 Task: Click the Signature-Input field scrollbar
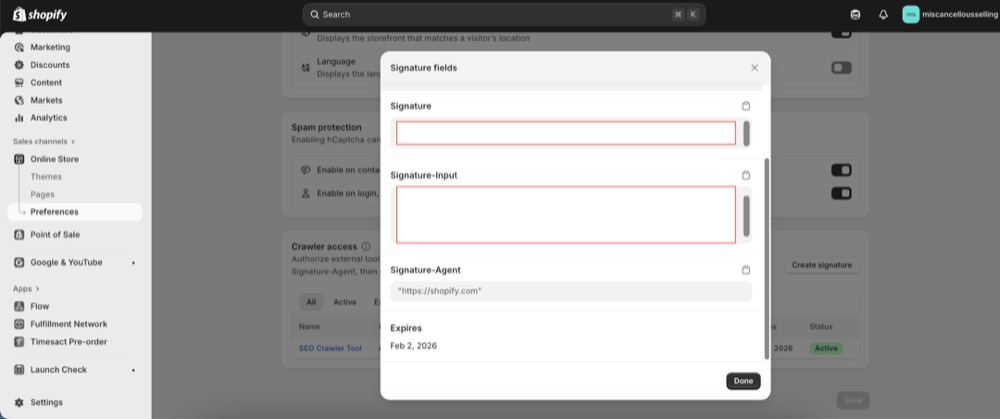click(746, 214)
